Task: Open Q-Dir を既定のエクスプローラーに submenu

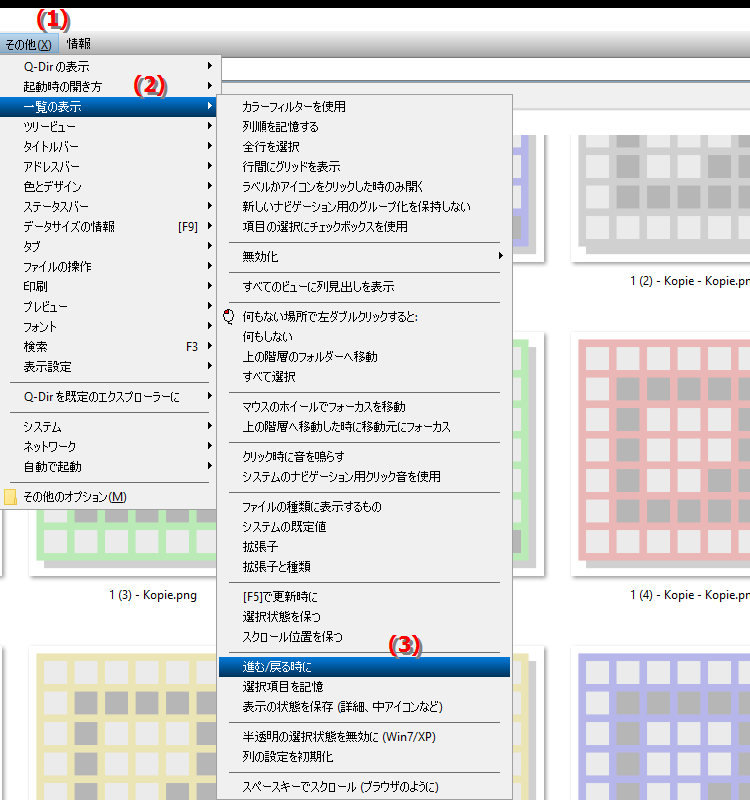Action: (109, 396)
